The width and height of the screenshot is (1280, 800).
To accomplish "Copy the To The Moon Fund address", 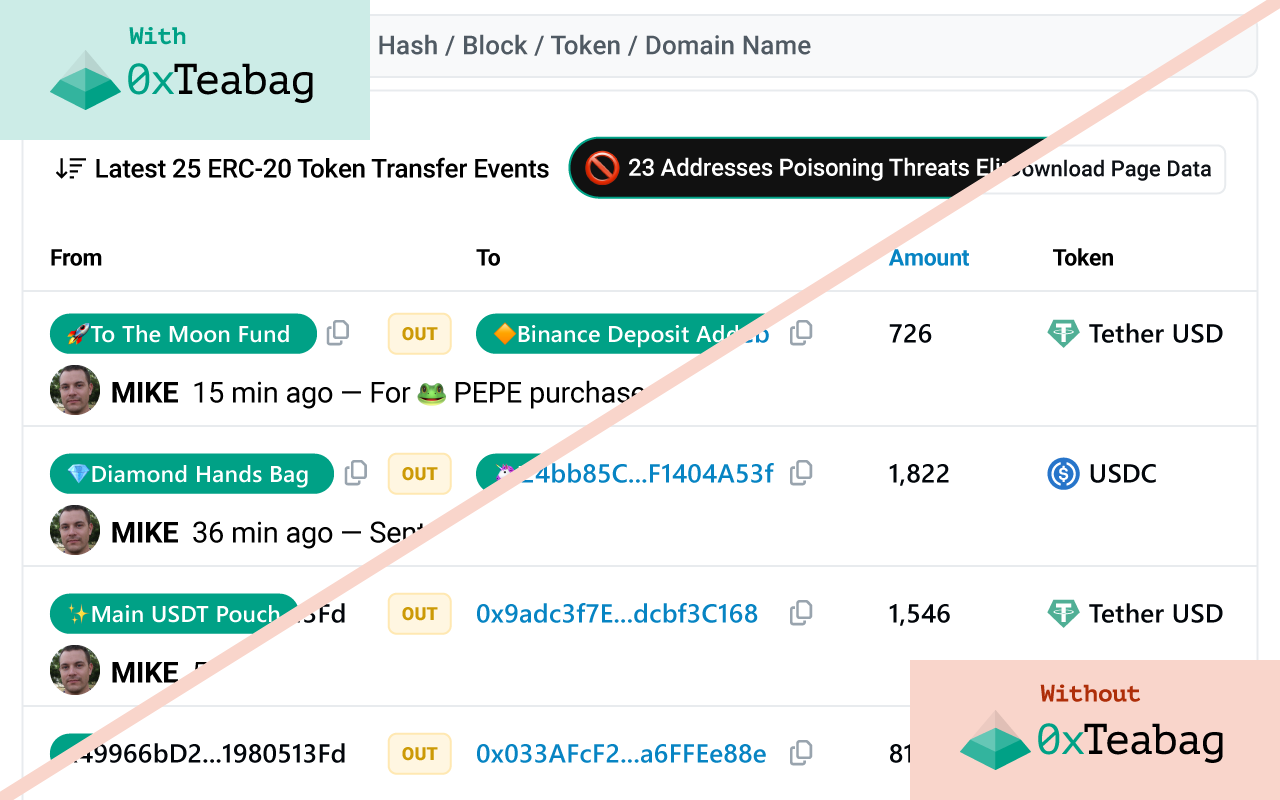I will 338,333.
